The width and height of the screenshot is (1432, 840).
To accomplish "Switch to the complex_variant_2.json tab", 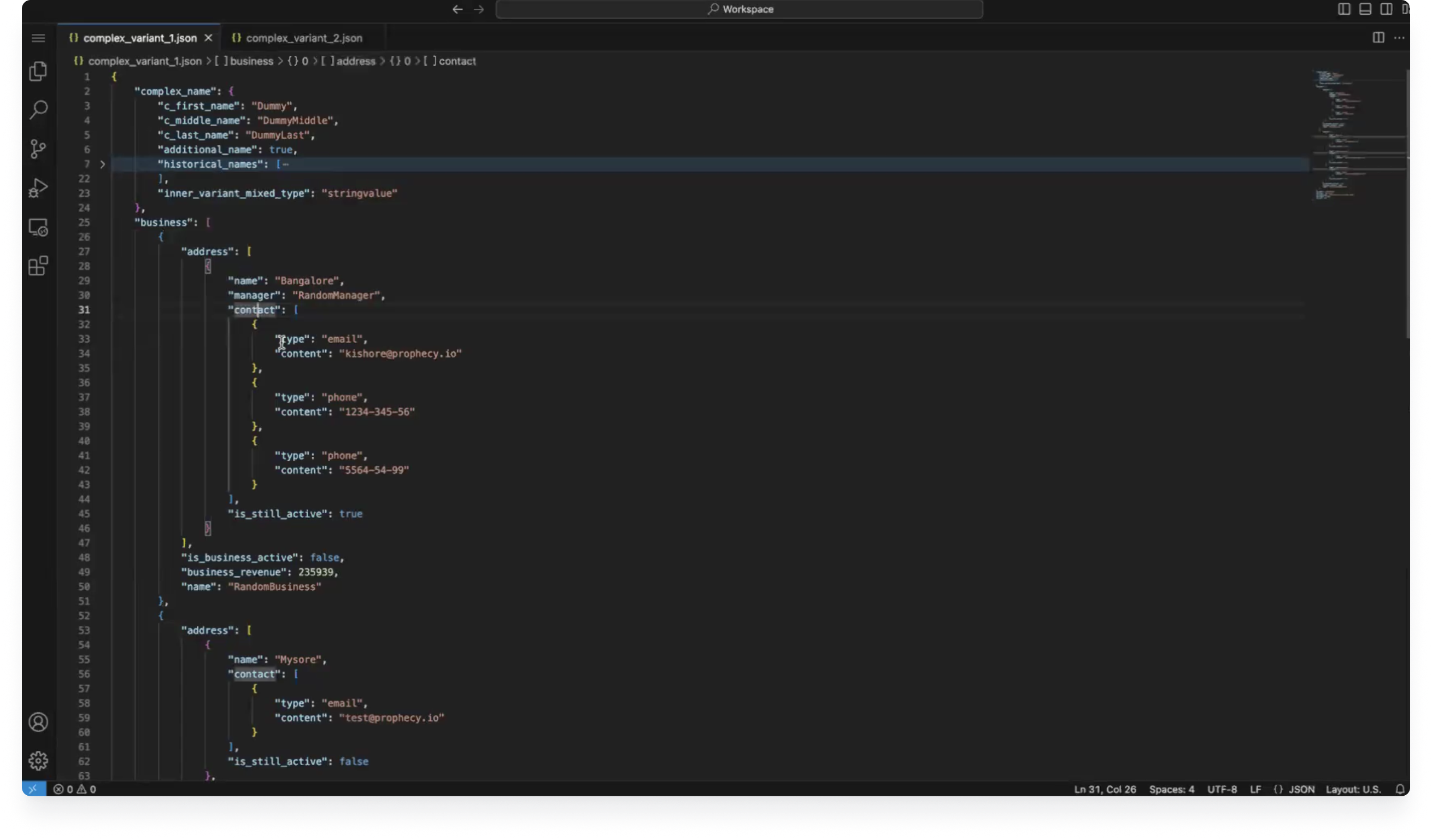I will pyautogui.click(x=303, y=38).
